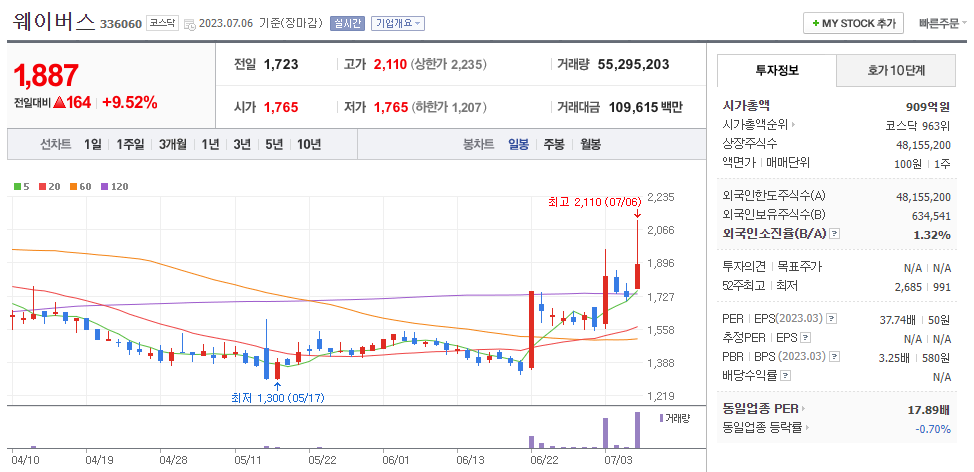This screenshot has height=472, width=974.
Task: Click help icon beside PER EPS(2023.03)
Action: pyautogui.click(x=832, y=319)
